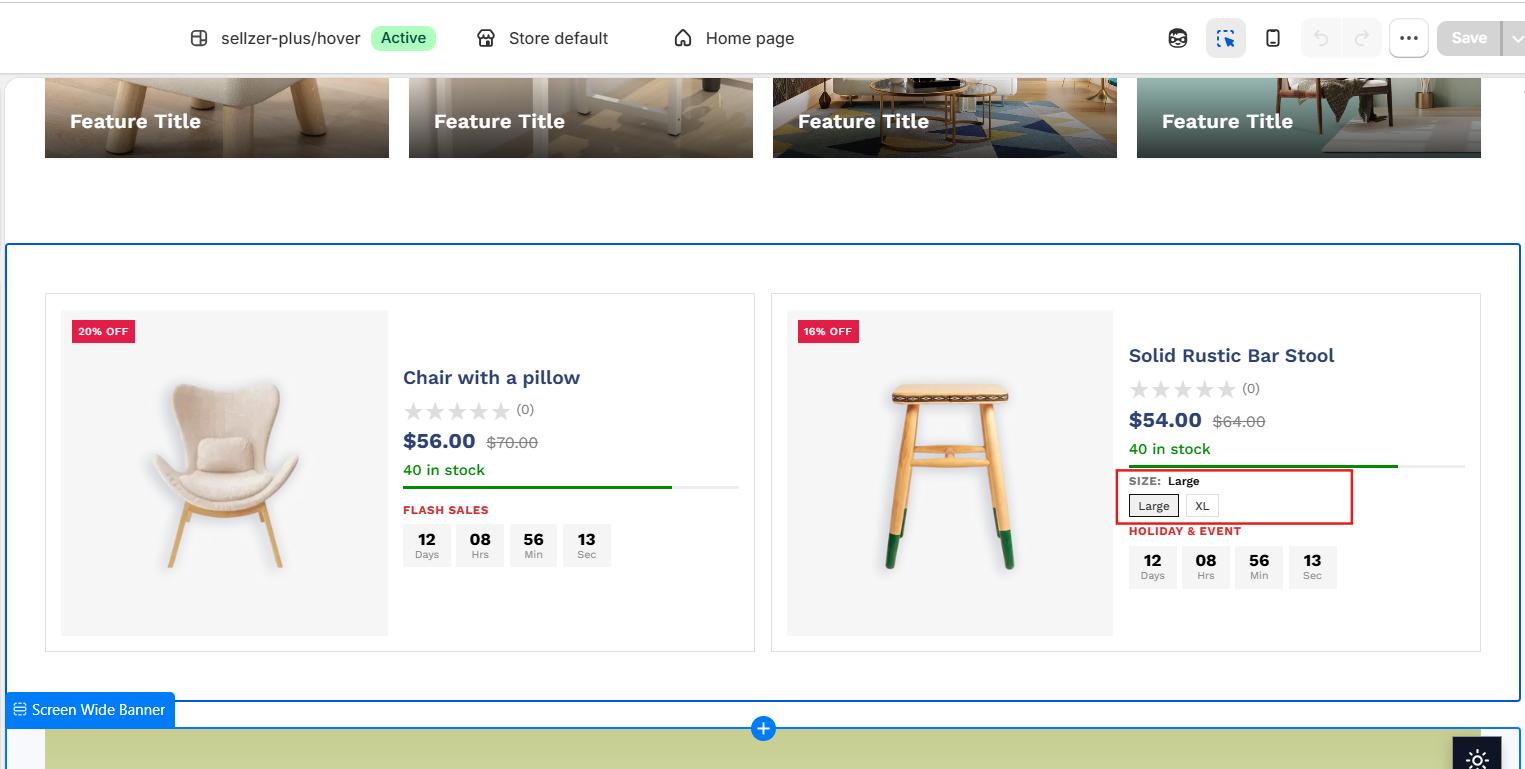Open the chair with pillow product image
This screenshot has height=769, width=1525.
click(224, 473)
